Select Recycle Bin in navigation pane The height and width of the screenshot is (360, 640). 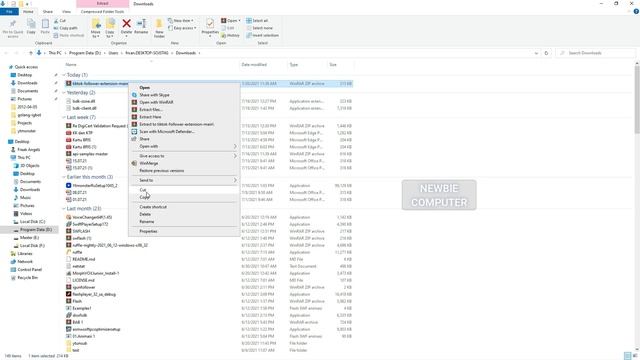coord(27,278)
